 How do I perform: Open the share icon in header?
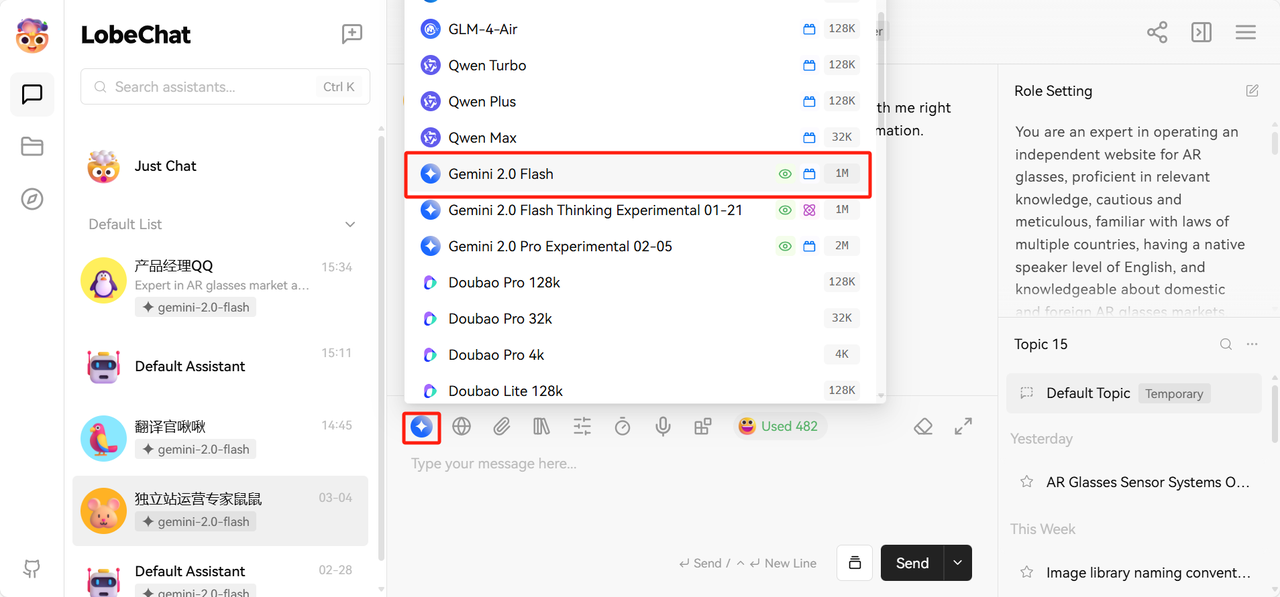point(1157,33)
